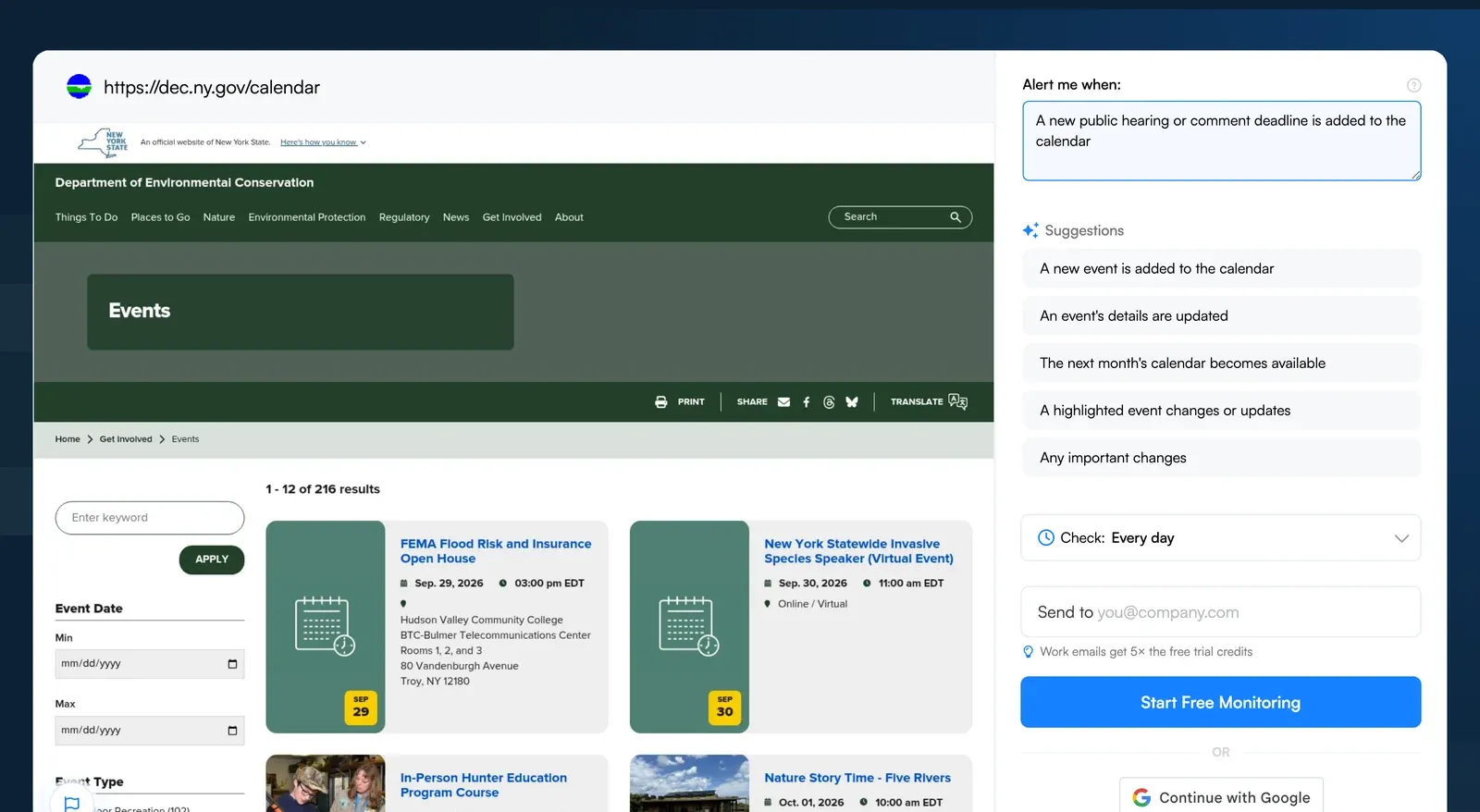The height and width of the screenshot is (812, 1480).
Task: Select suggestion "Any important changes"
Action: [1221, 458]
